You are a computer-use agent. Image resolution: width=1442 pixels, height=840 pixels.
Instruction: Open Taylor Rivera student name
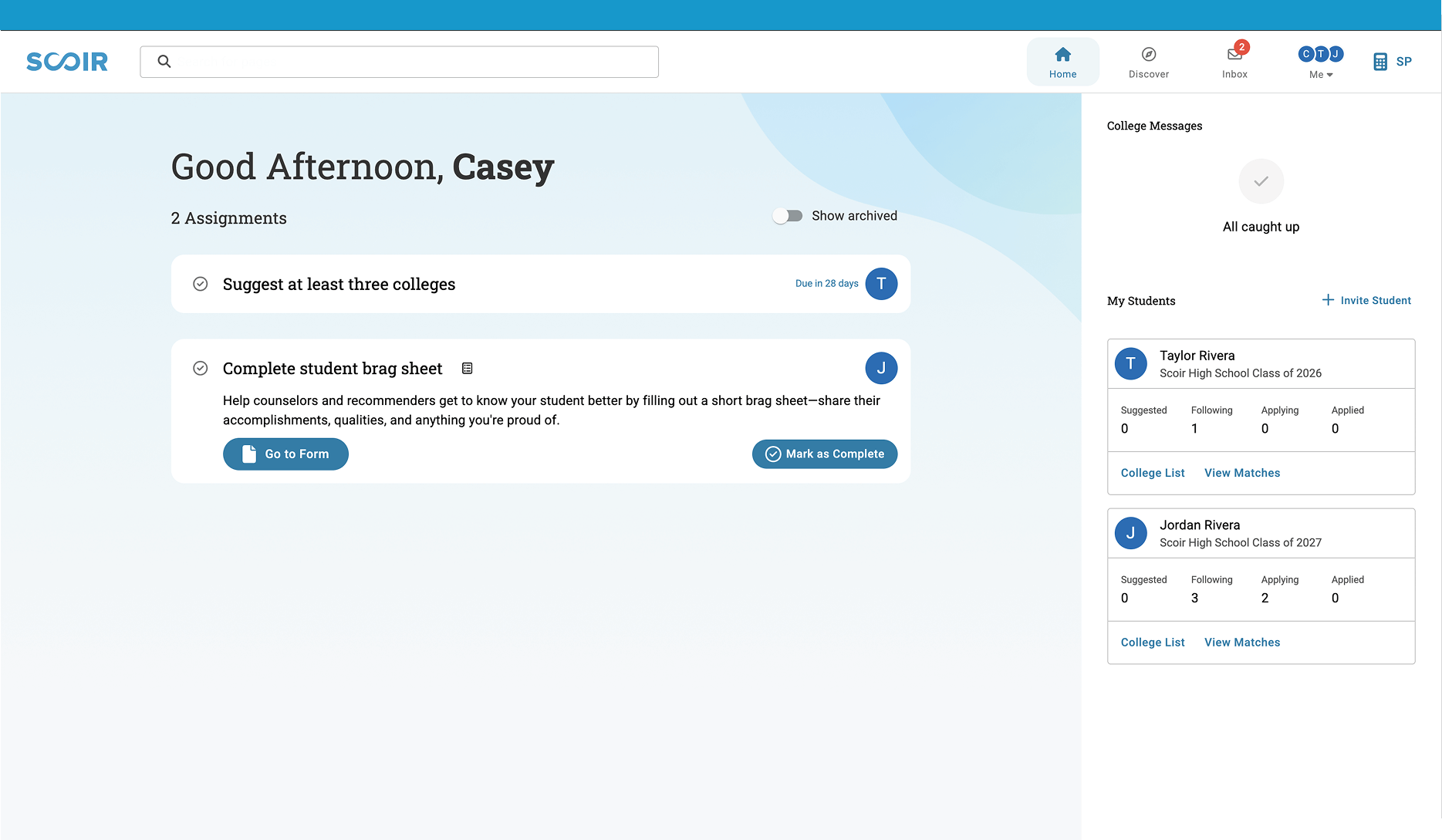click(1197, 356)
